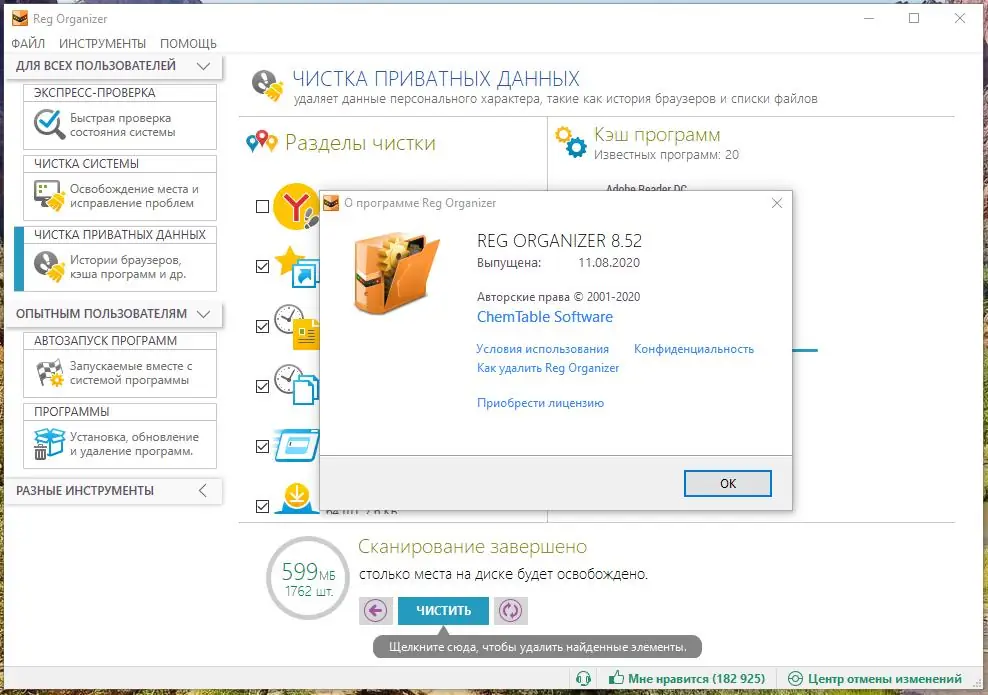Uncheck the blue input-field section checkbox

click(263, 446)
